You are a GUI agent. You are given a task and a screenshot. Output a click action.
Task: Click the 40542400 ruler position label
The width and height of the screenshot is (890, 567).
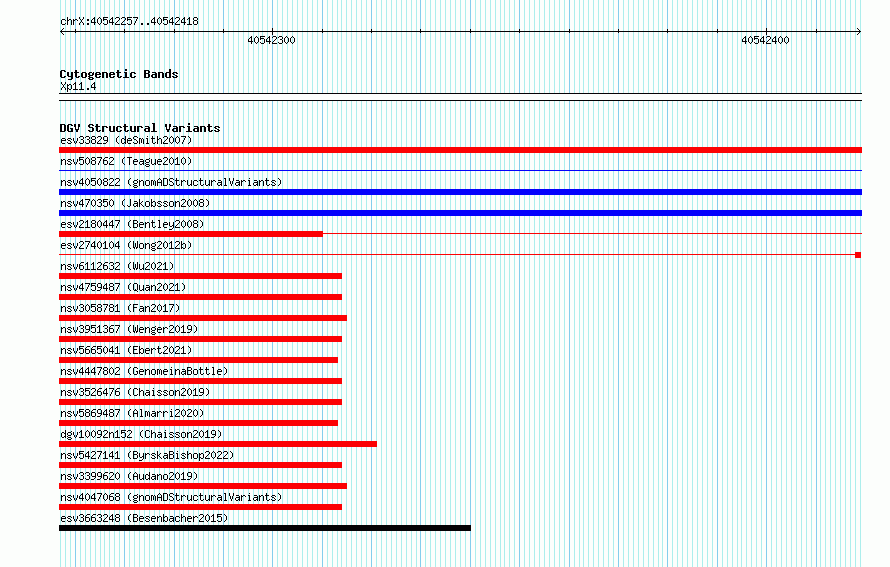tap(765, 40)
